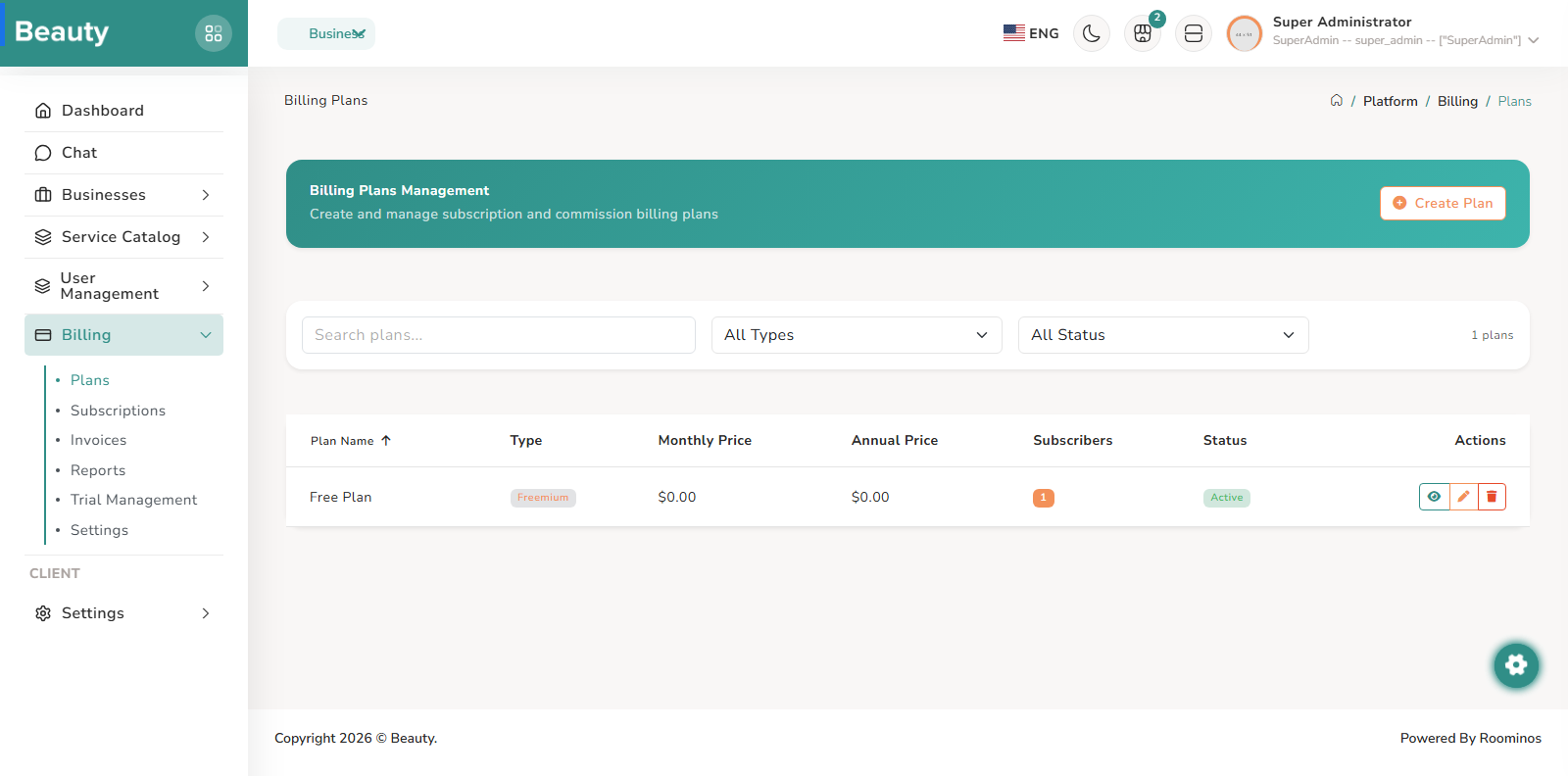This screenshot has height=776, width=1568.
Task: Open Billing breadcrumb link
Action: 1457,101
